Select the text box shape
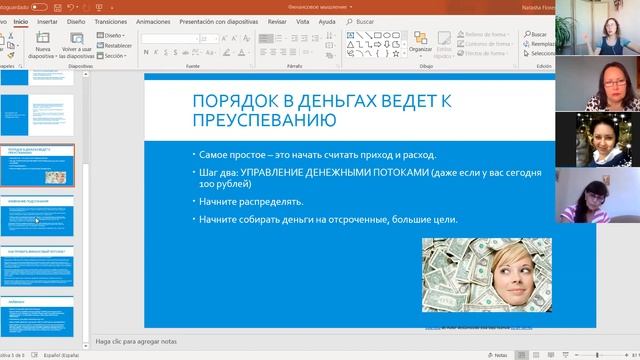 tap(350, 36)
